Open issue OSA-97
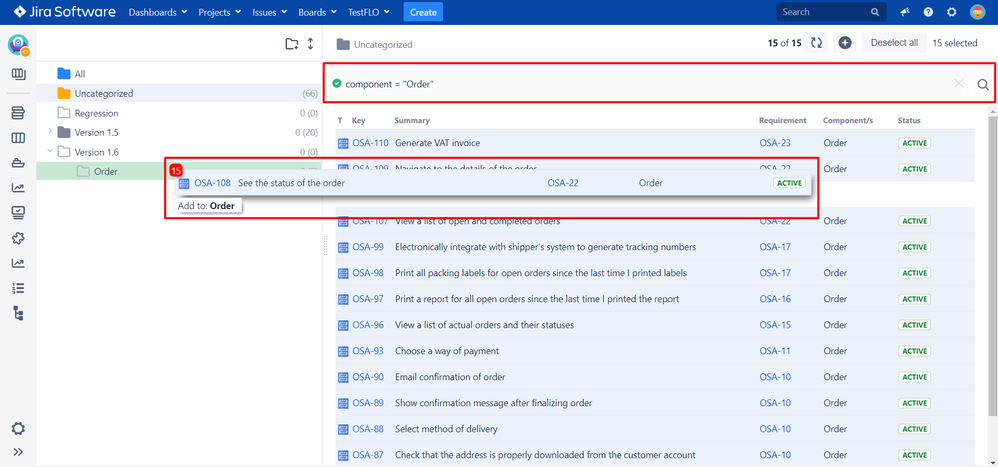The width and height of the screenshot is (998, 467). tap(368, 299)
